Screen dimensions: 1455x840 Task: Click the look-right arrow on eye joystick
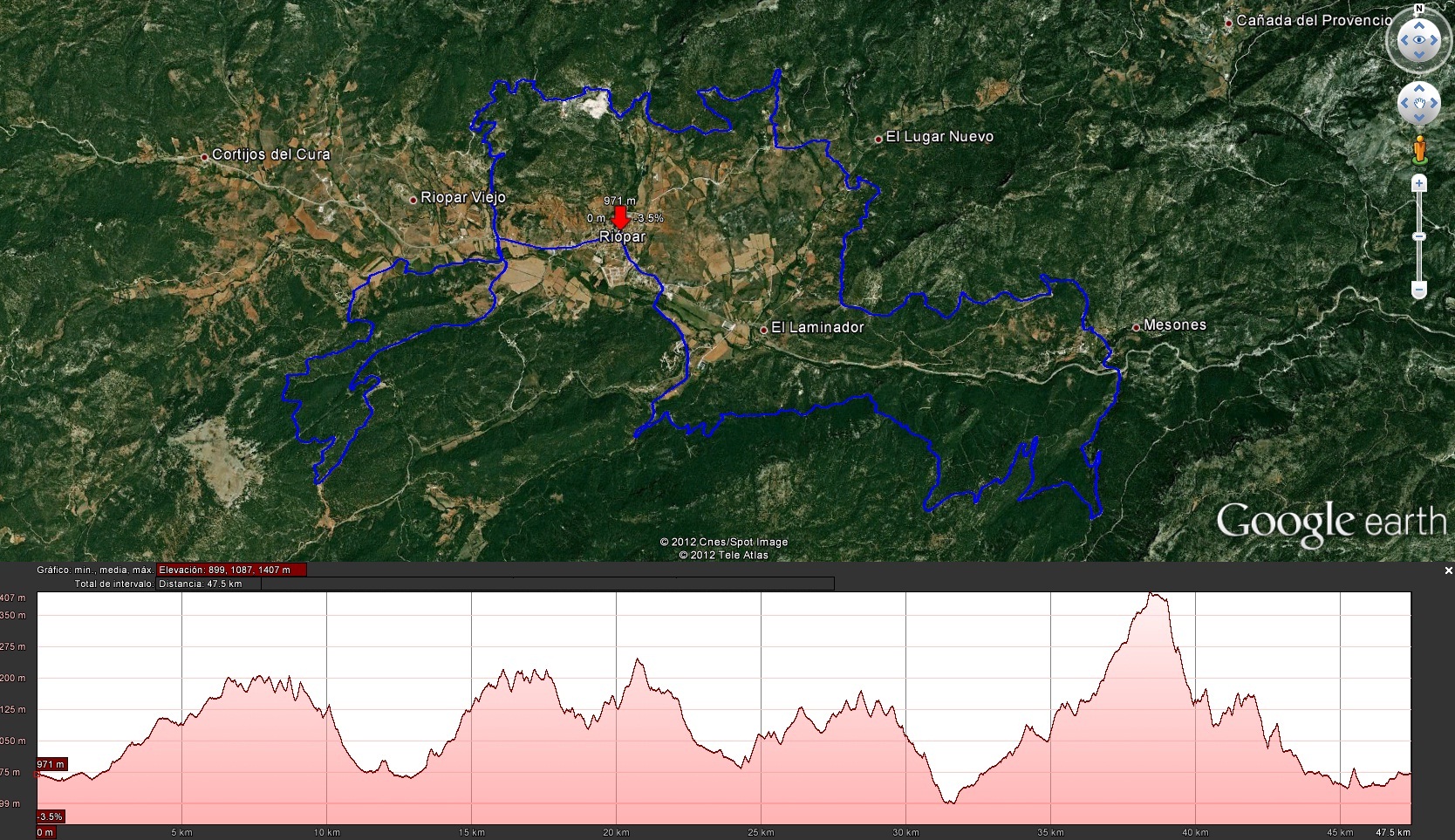(x=1434, y=40)
